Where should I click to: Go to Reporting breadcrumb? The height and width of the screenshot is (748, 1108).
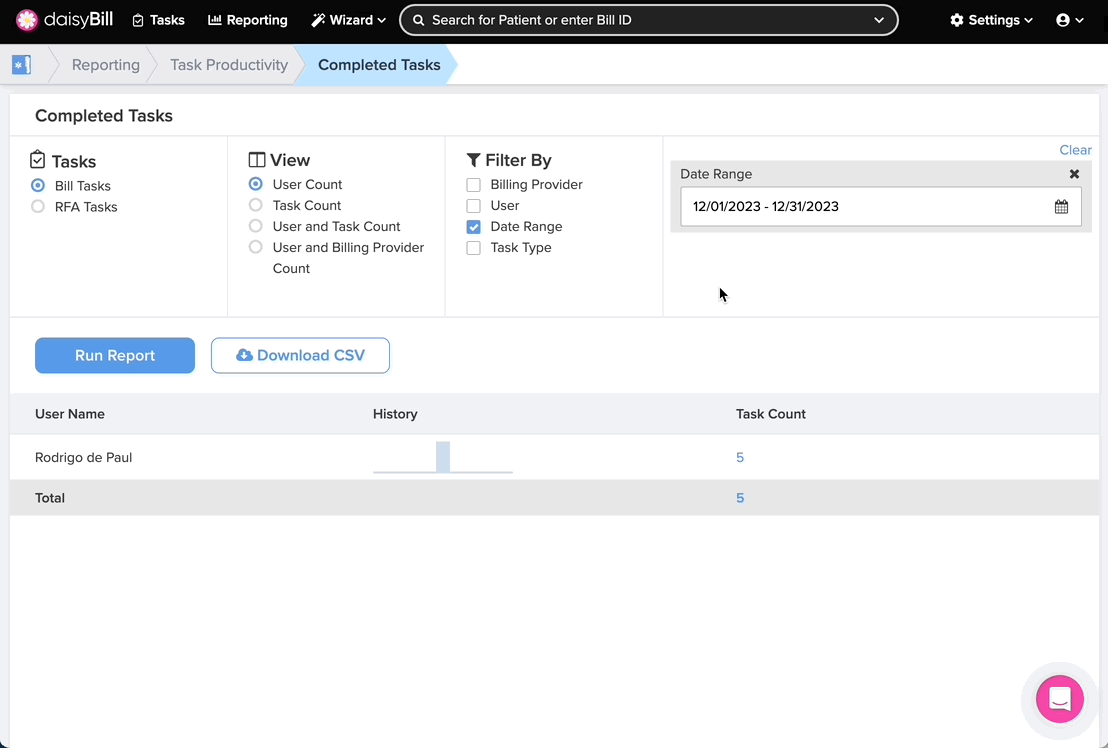point(105,65)
